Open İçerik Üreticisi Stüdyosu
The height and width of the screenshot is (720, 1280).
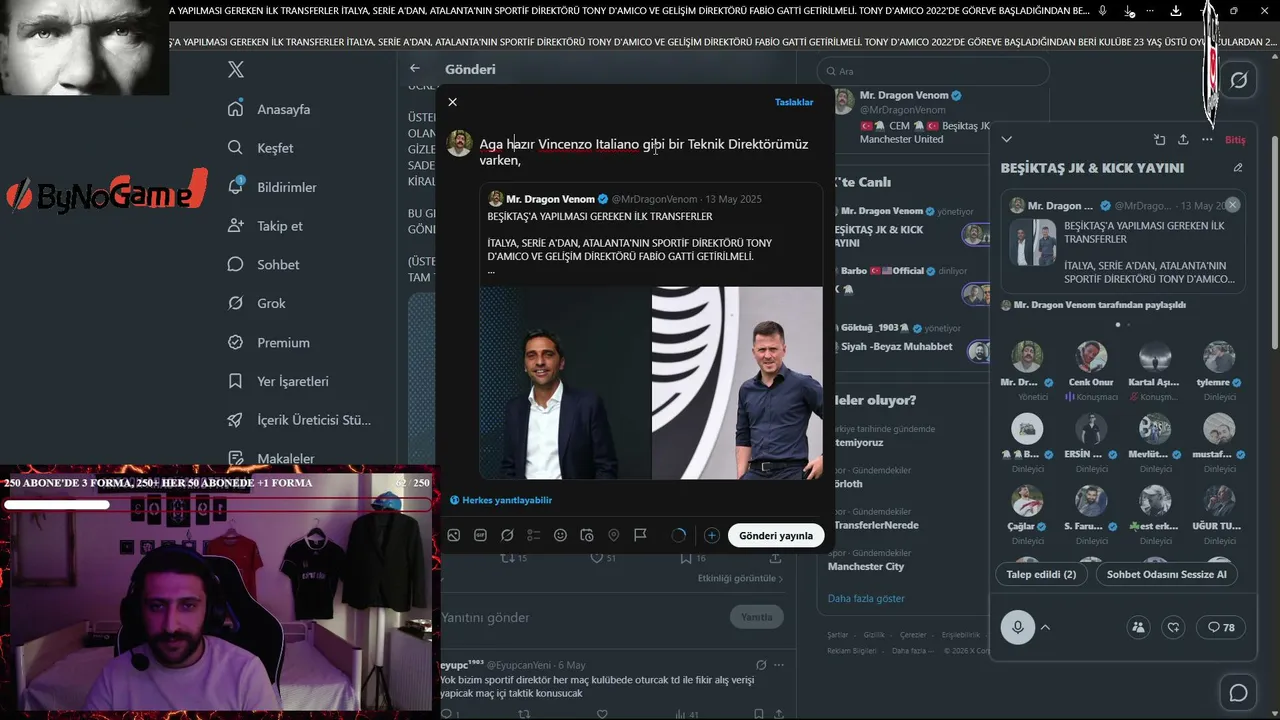(x=300, y=420)
